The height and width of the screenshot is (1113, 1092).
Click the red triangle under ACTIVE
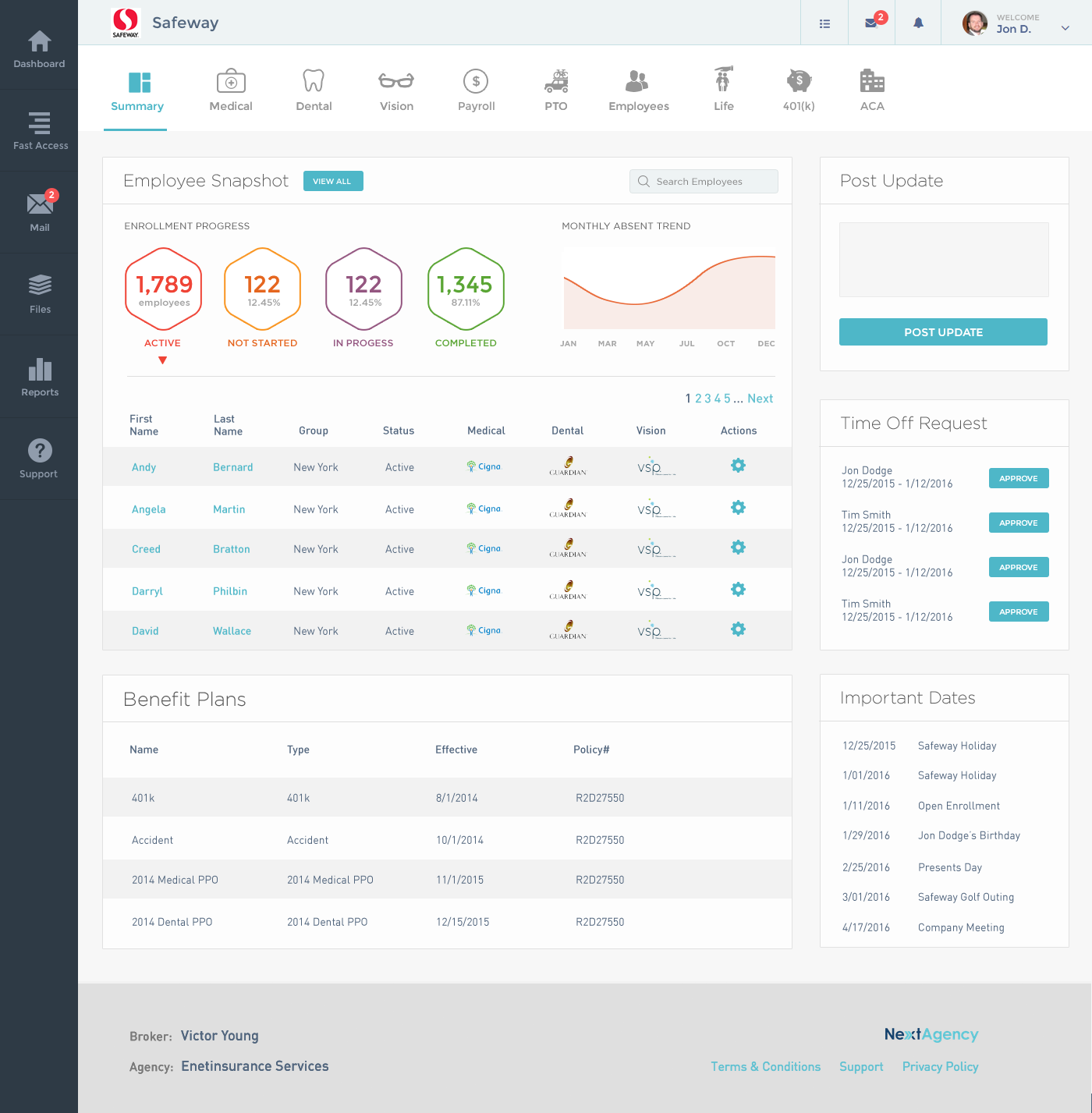(162, 360)
